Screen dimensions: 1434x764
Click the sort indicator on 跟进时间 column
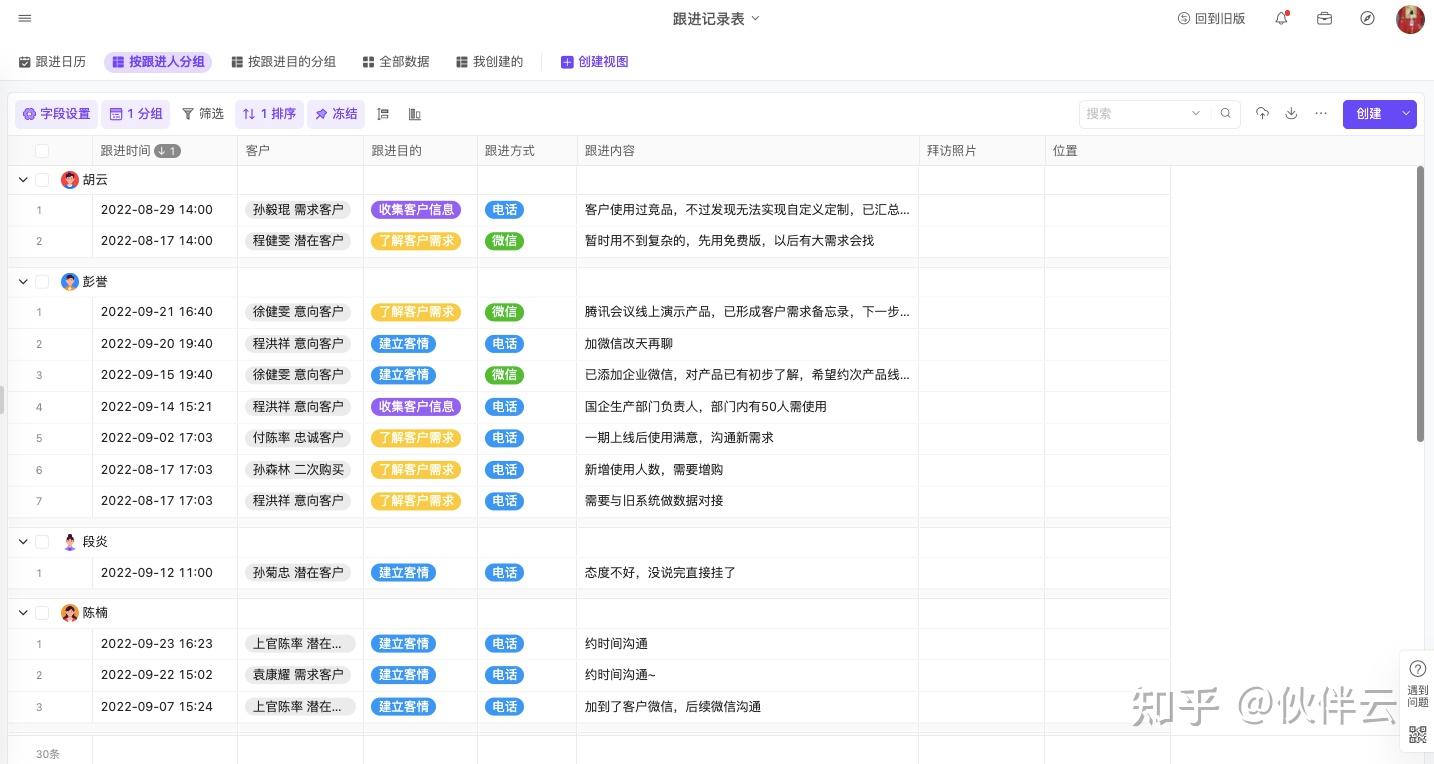[x=168, y=151]
